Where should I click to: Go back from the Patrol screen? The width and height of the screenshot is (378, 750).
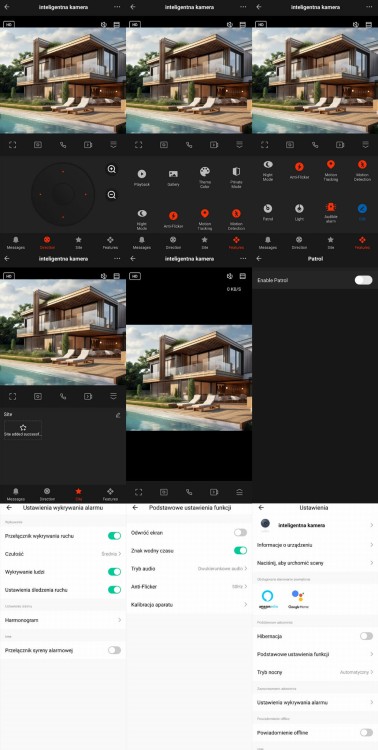pos(259,259)
